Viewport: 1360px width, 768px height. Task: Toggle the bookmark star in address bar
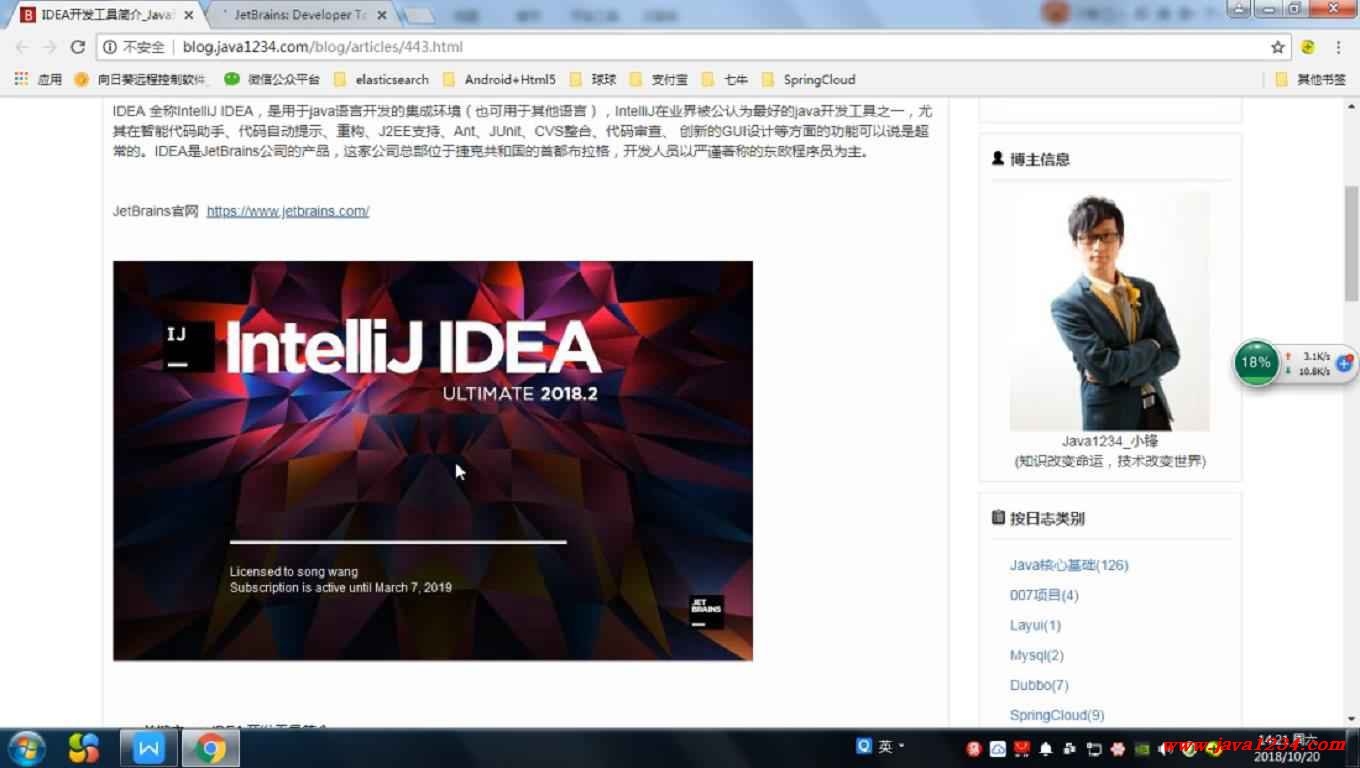[1279, 46]
